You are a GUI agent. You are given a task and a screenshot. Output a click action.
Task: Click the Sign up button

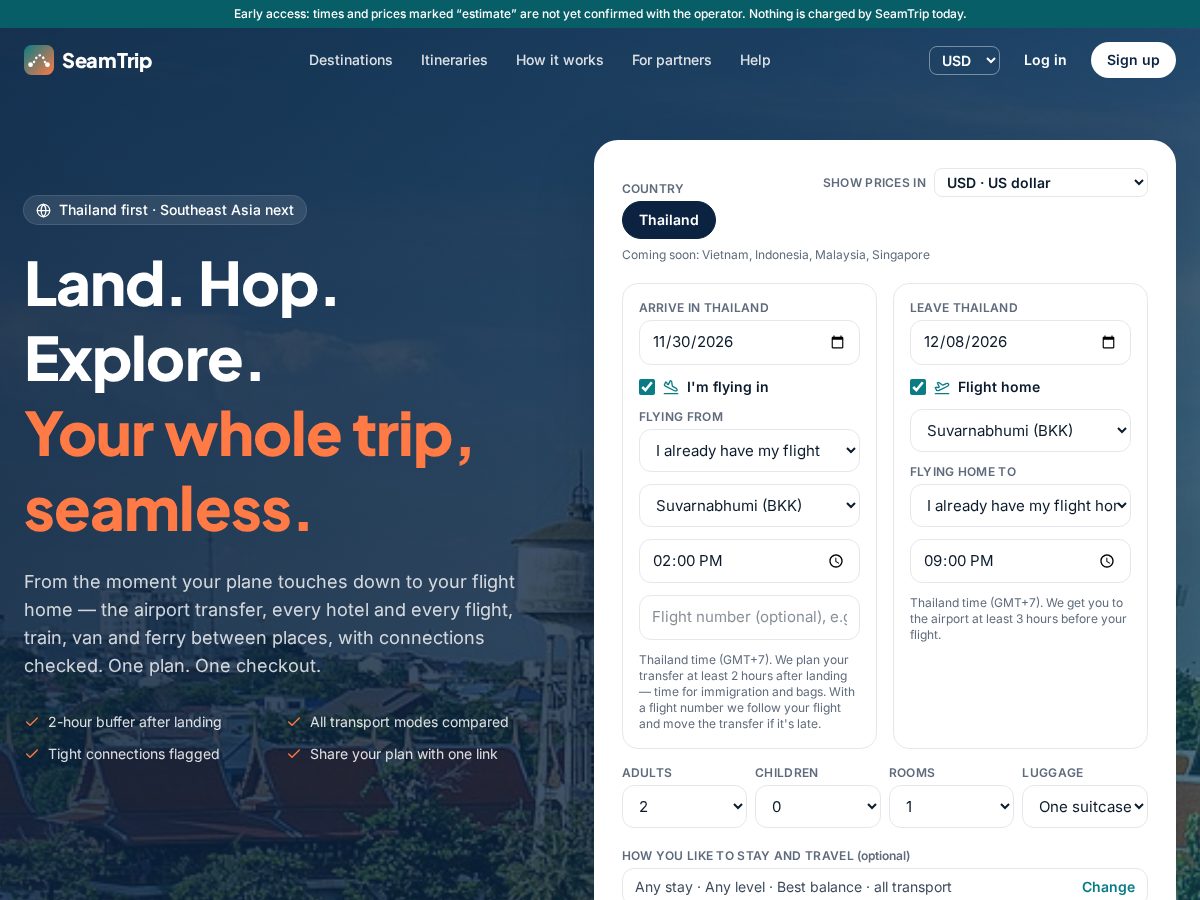pos(1133,60)
